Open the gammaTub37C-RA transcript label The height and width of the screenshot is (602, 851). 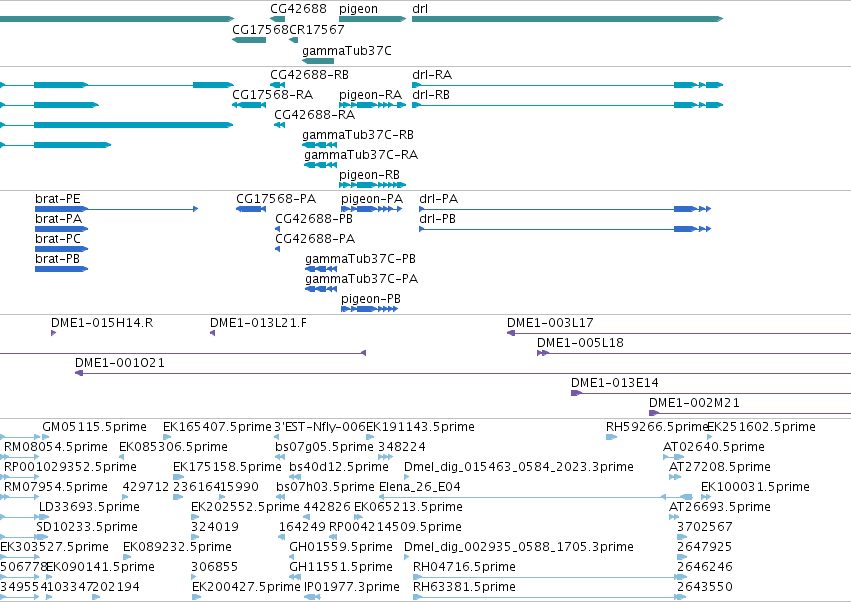coord(361,155)
